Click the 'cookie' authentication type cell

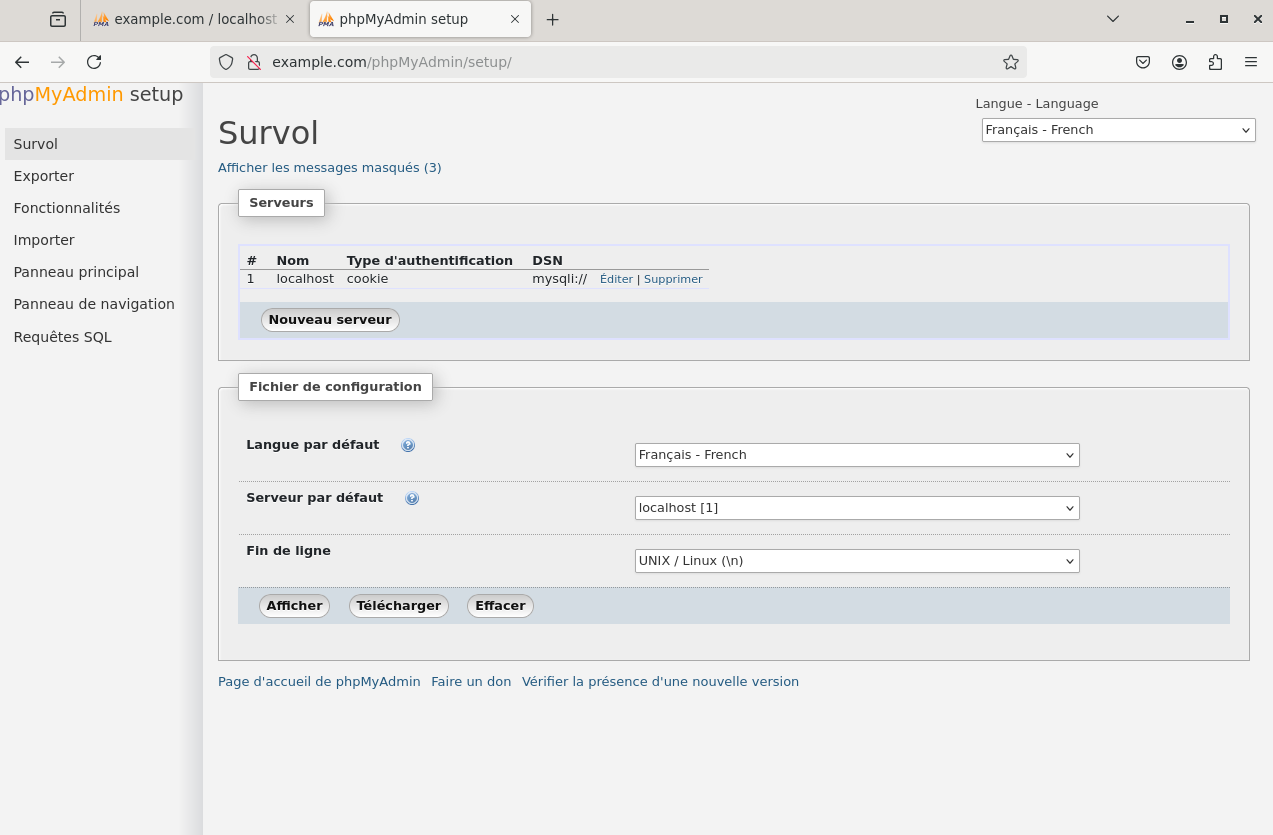[x=367, y=279]
